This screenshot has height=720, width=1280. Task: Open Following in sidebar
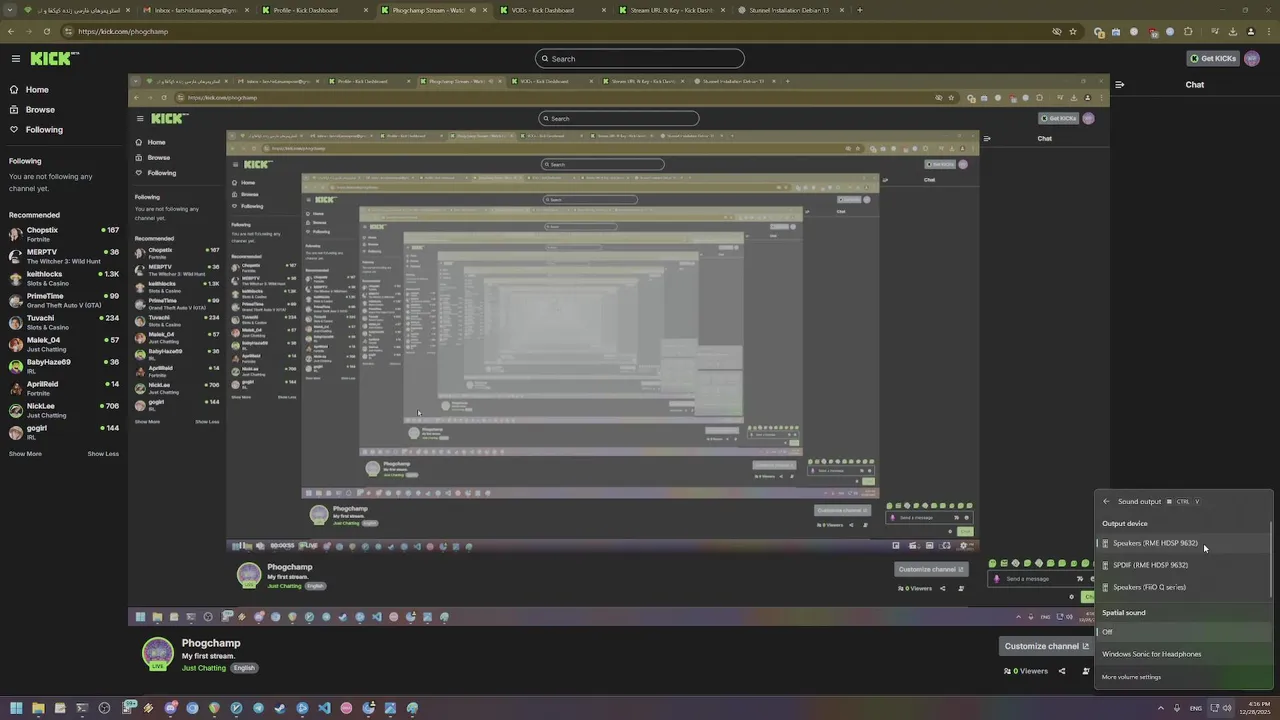pyautogui.click(x=44, y=130)
